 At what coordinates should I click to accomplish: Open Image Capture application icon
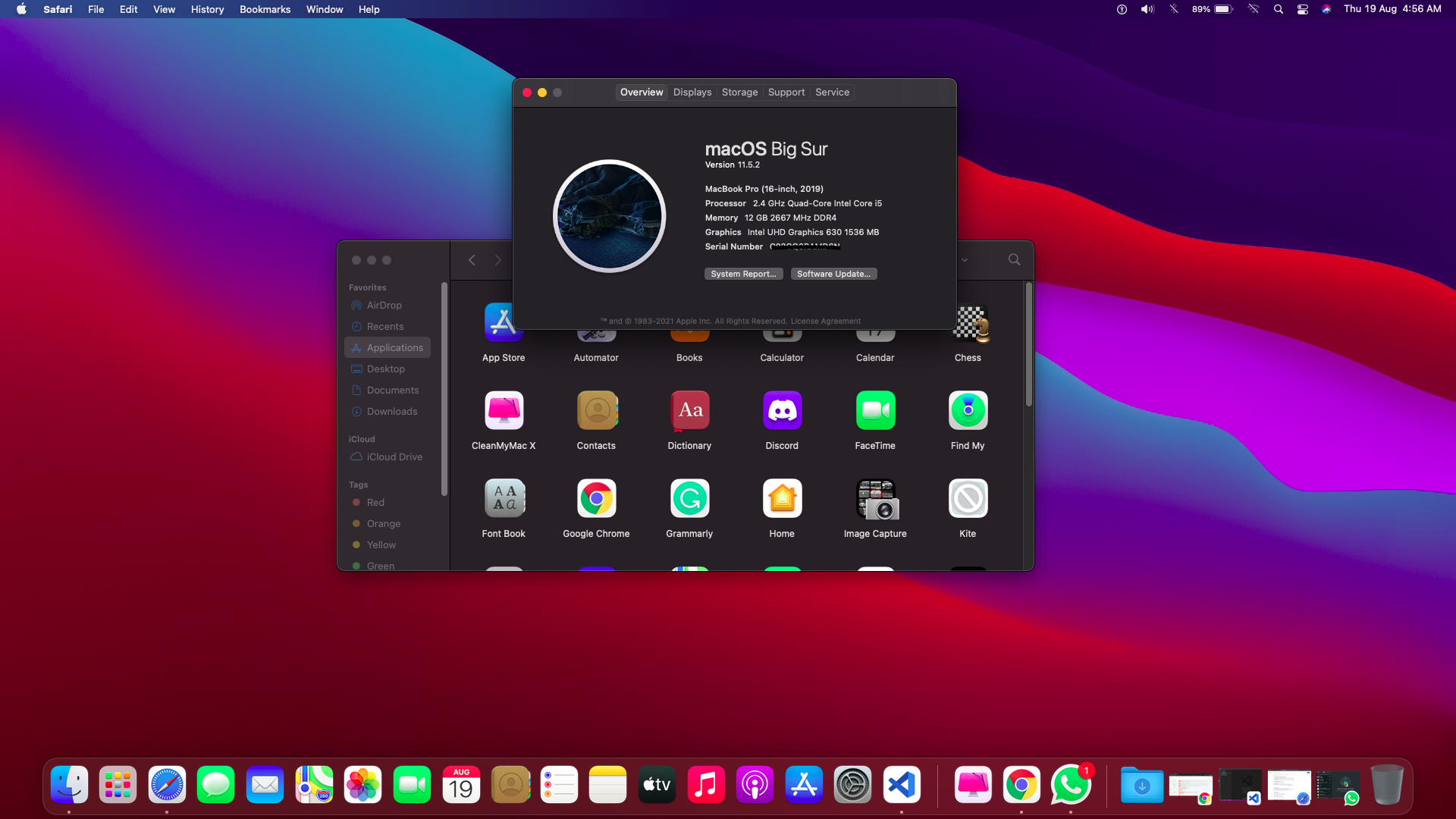point(875,498)
